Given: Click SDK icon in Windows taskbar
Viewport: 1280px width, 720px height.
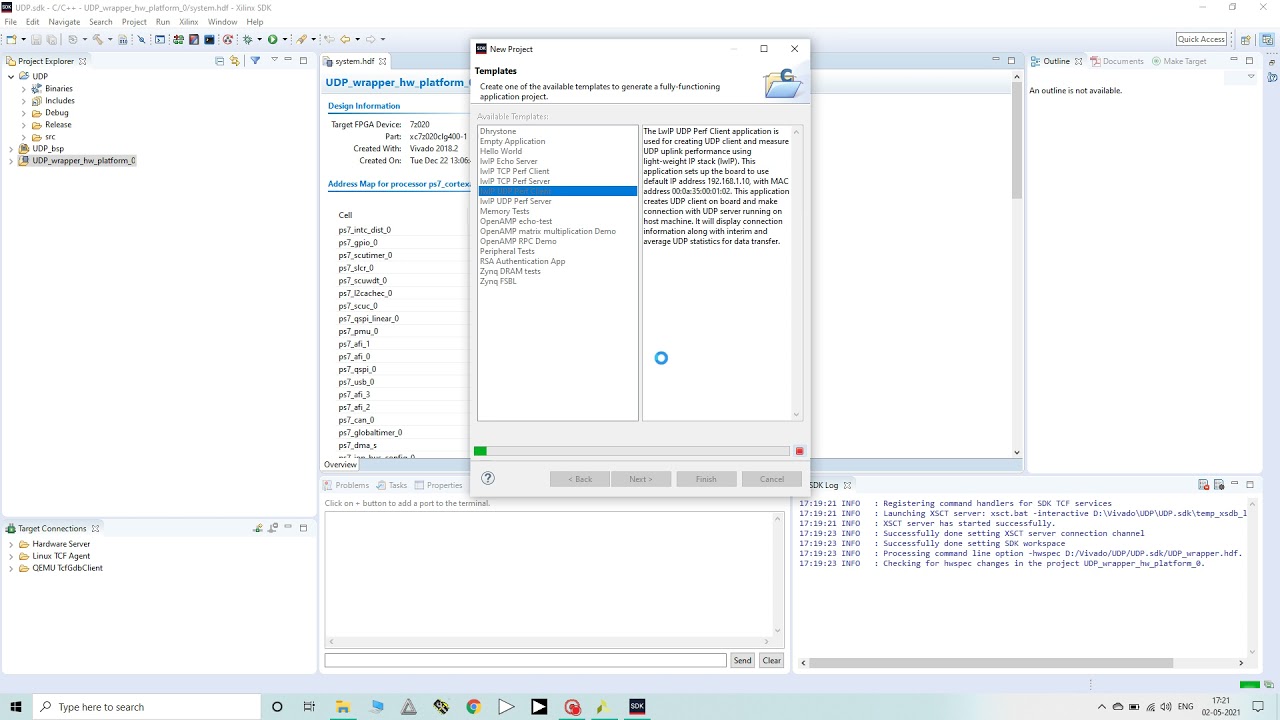Looking at the screenshot, I should point(637,706).
